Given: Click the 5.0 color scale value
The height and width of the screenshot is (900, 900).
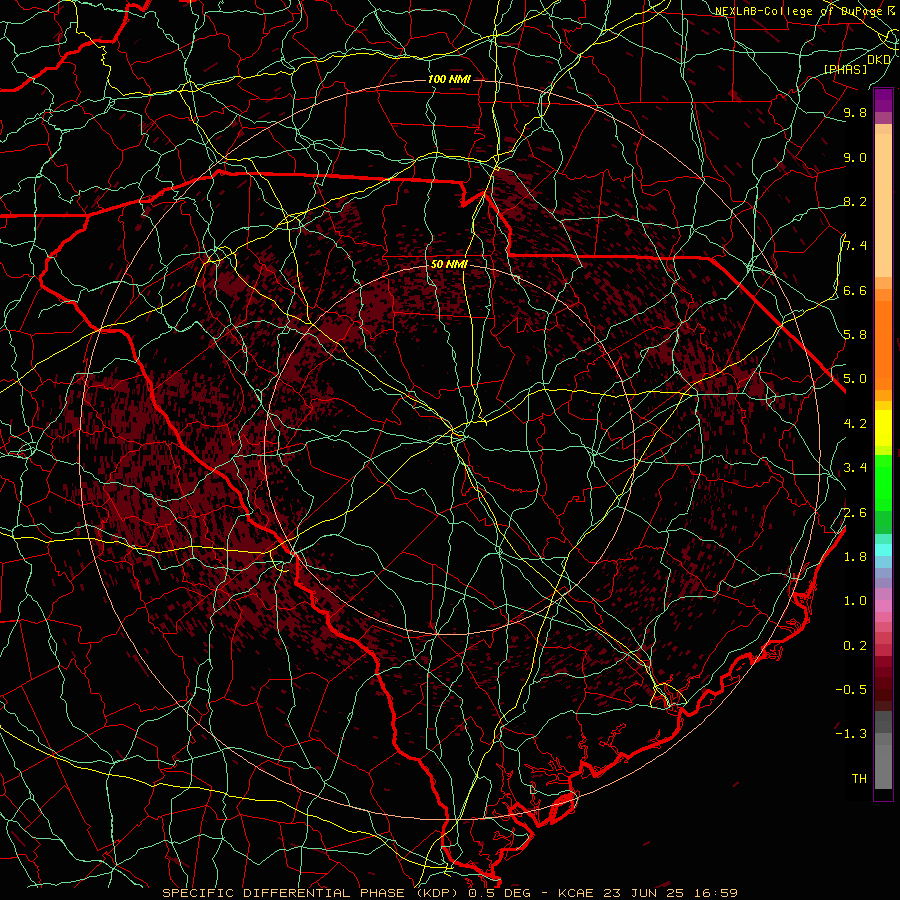Looking at the screenshot, I should (855, 379).
